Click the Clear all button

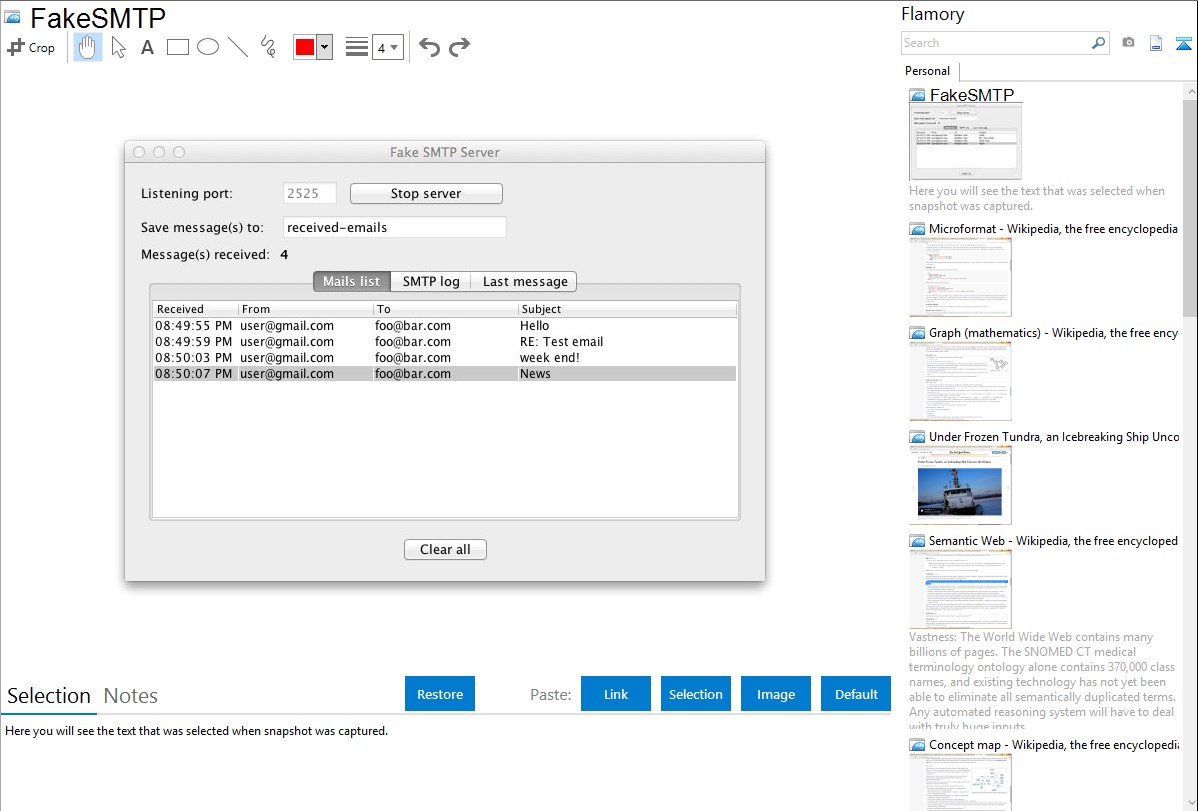(x=445, y=550)
